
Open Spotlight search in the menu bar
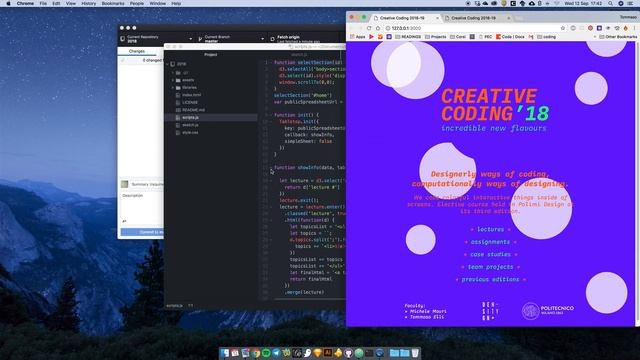pos(611,3)
